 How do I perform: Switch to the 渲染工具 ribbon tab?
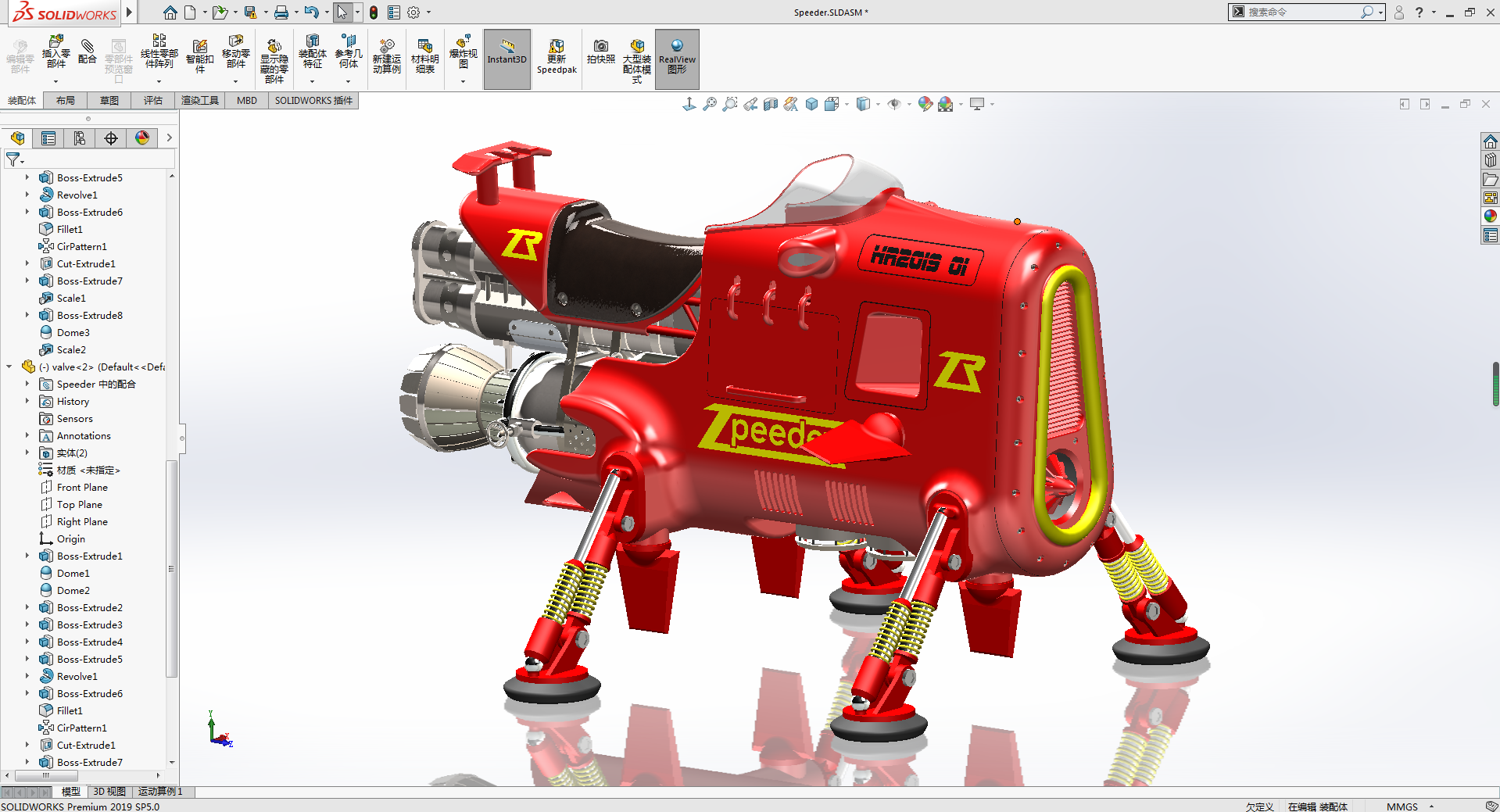click(x=200, y=101)
